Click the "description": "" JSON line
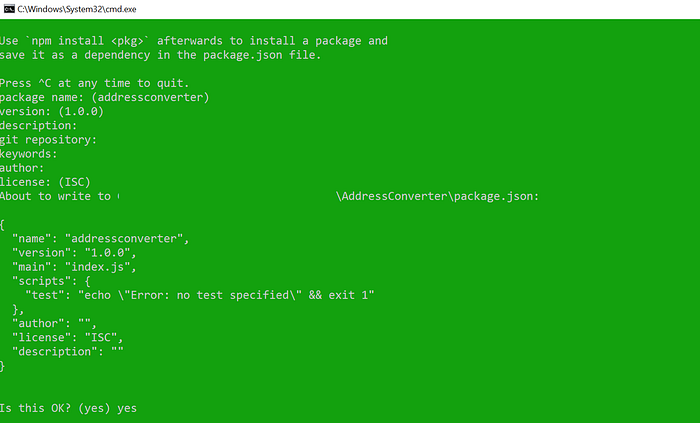This screenshot has height=423, width=700. click(68, 352)
